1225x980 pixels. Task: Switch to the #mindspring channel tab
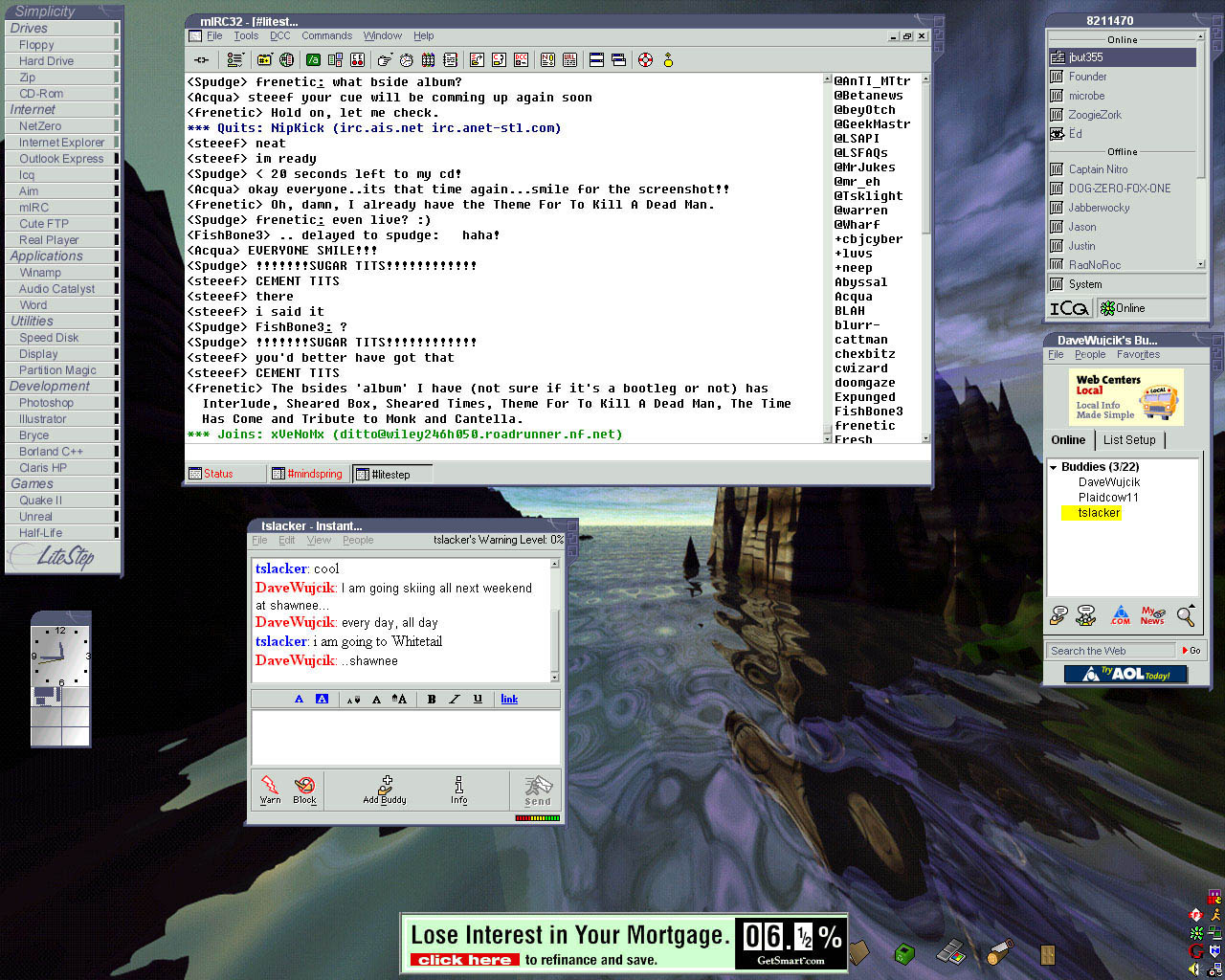pos(308,474)
